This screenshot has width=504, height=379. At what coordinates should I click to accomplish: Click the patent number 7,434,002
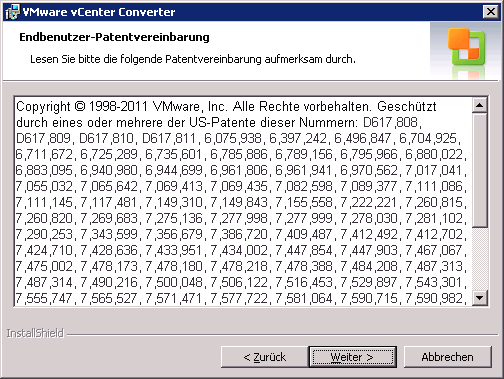click(x=239, y=250)
